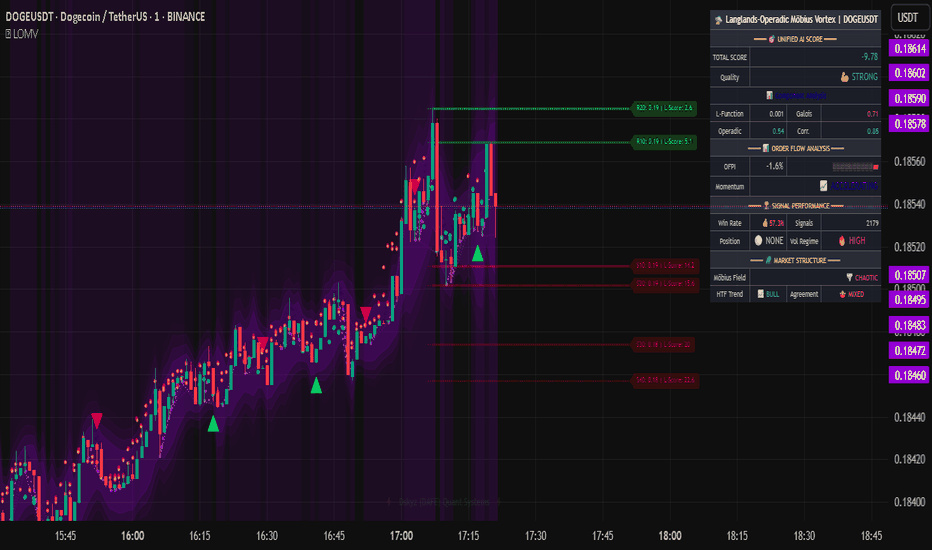
Task: Click the S40 support label L-Score 22.6
Action: [665, 379]
